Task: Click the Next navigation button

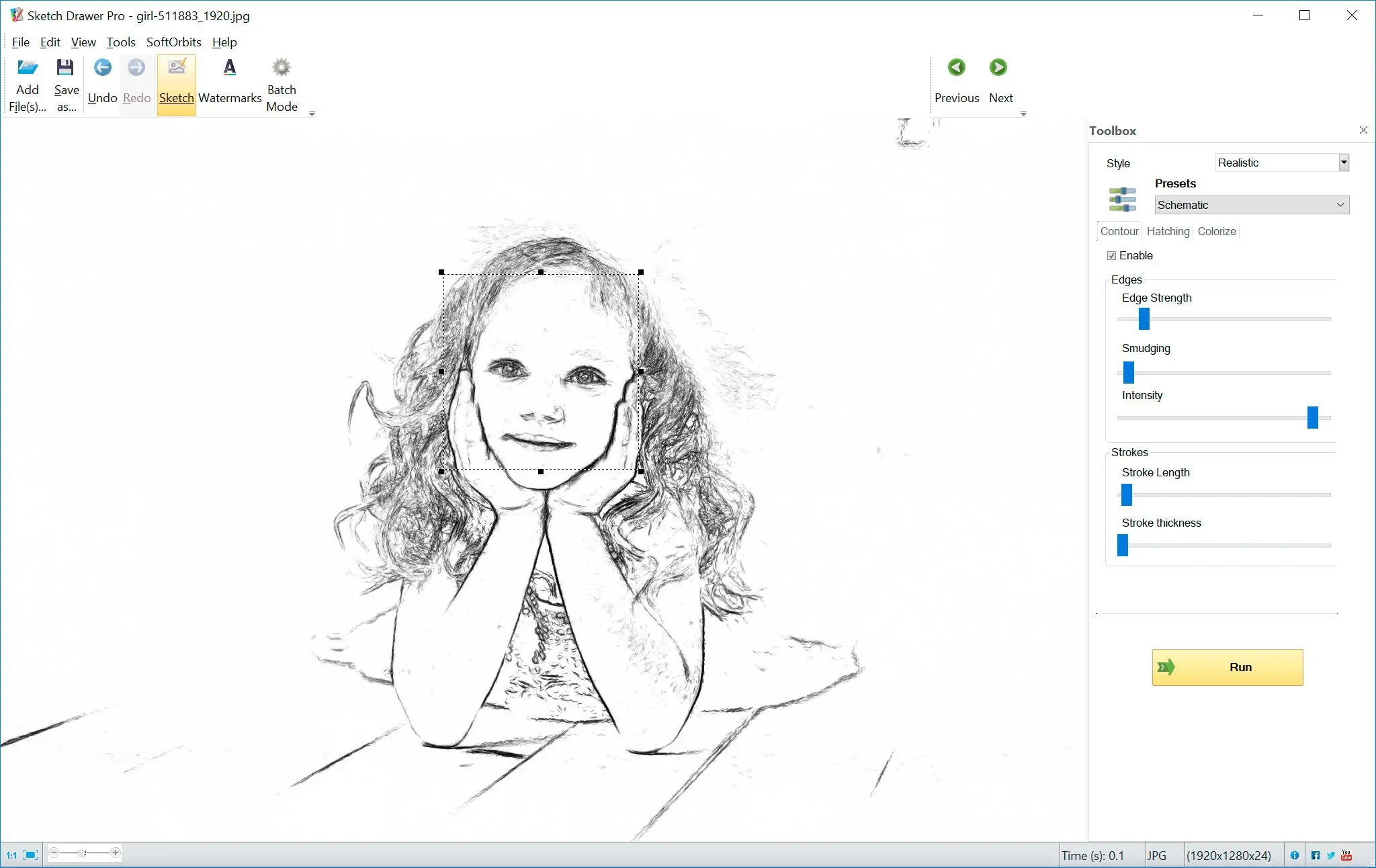Action: tap(999, 67)
